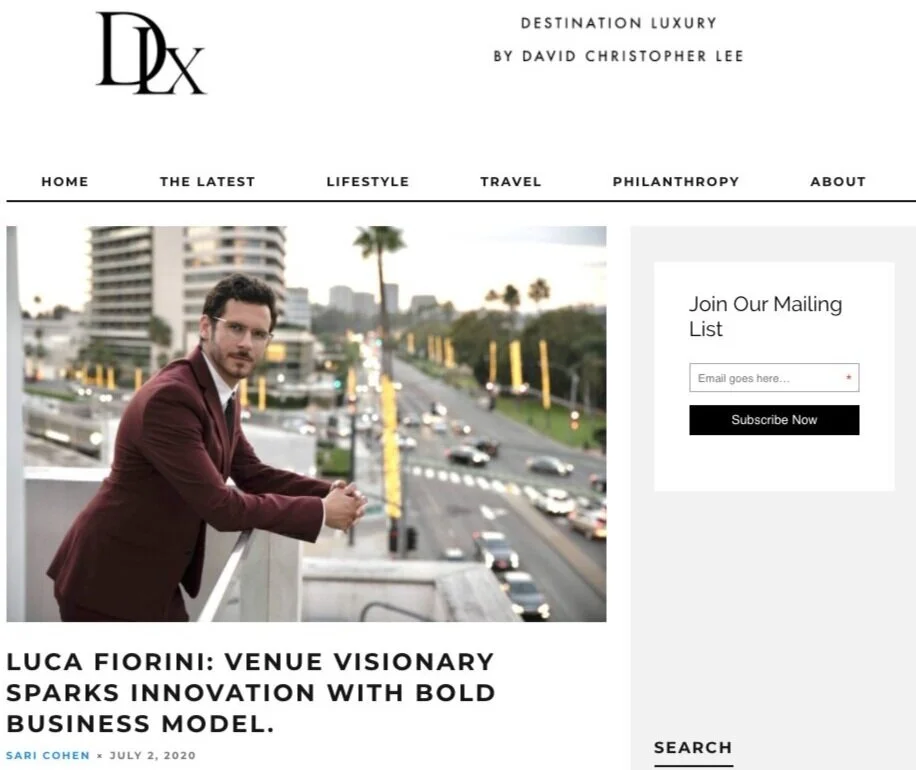Viewport: 916px width, 770px height.
Task: Click the separator between author and date
Action: click(99, 756)
